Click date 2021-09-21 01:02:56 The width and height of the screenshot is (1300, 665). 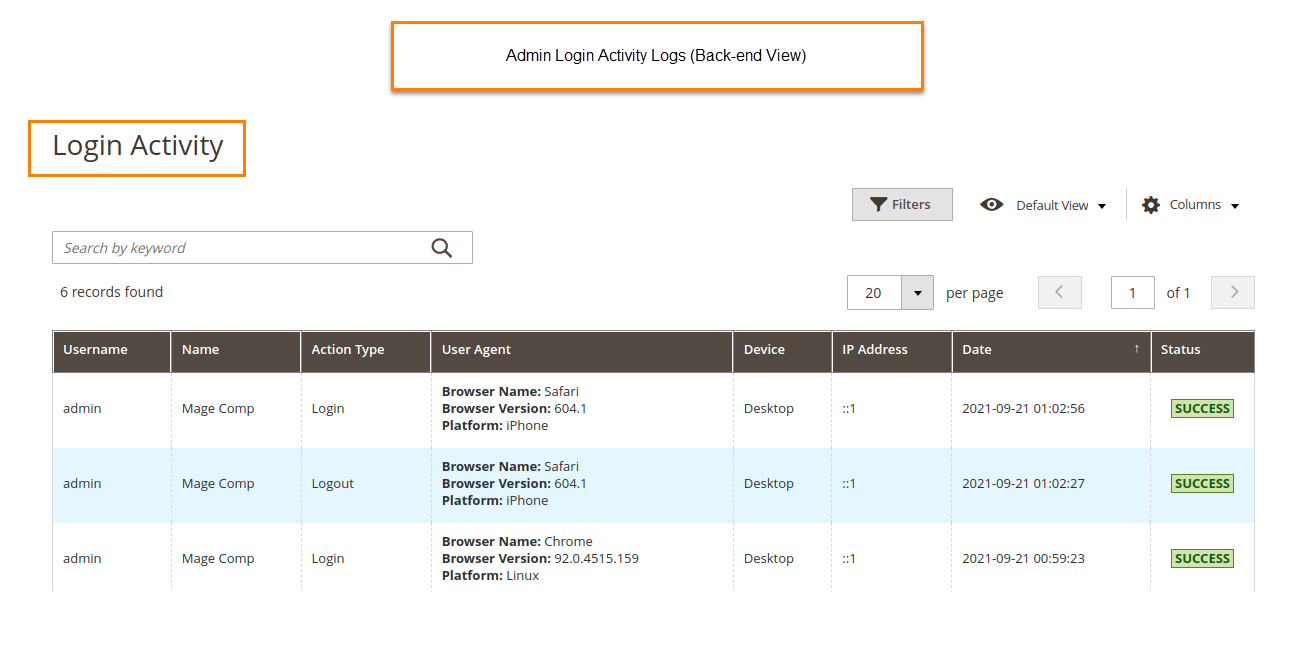[1023, 409]
